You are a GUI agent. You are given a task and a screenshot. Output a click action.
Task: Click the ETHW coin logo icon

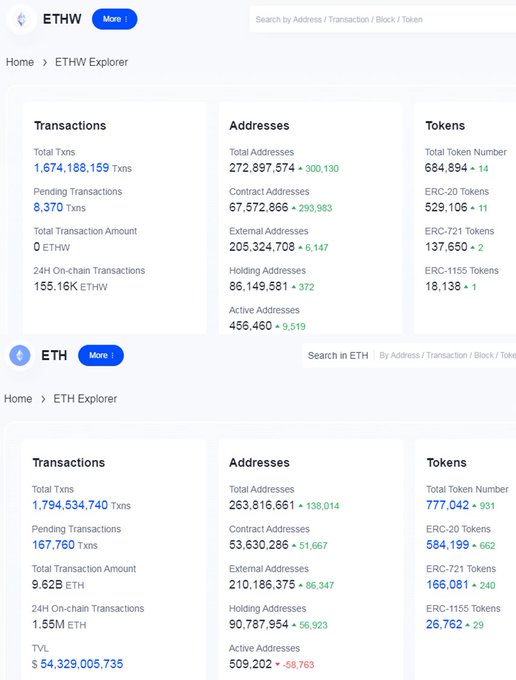21,19
